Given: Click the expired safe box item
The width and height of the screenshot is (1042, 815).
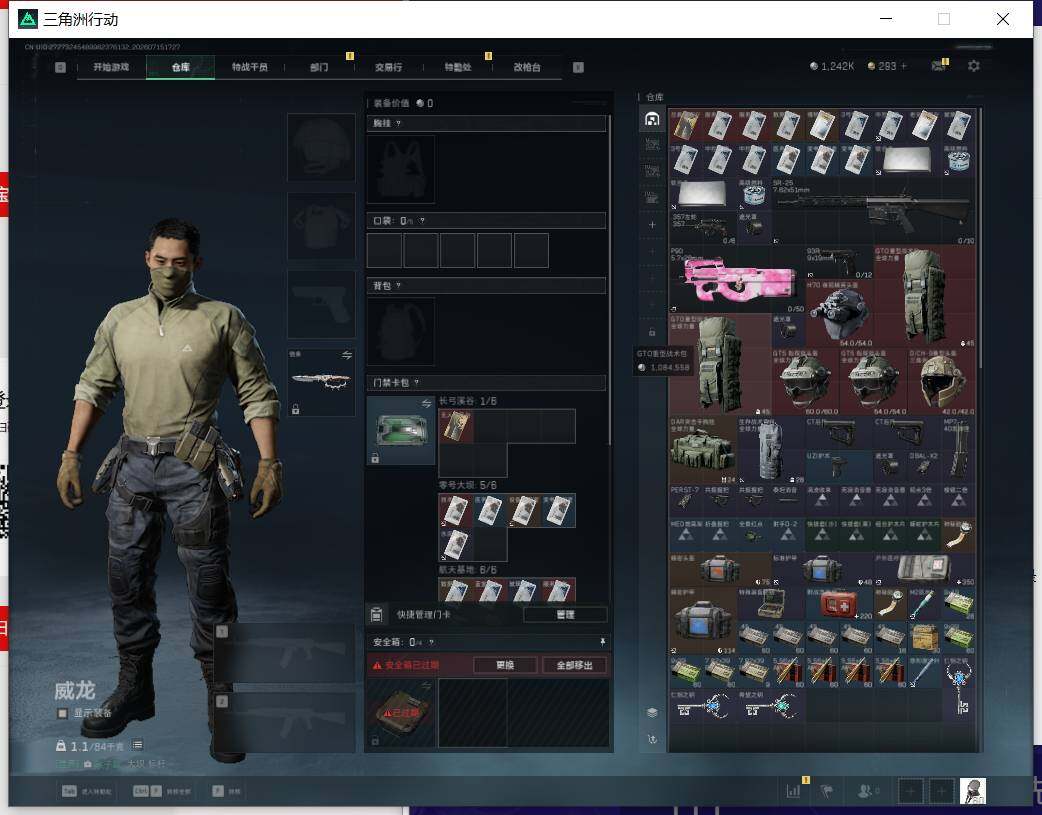Looking at the screenshot, I should [x=401, y=713].
